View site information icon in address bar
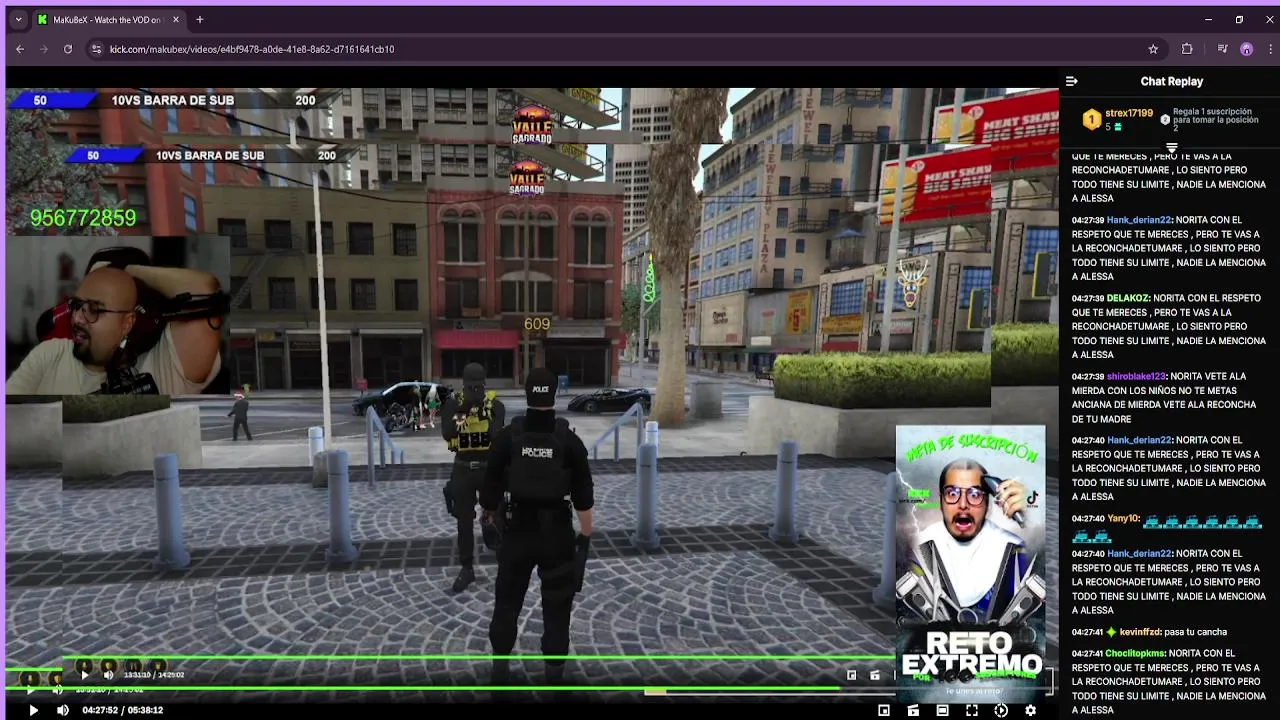Image resolution: width=1280 pixels, height=720 pixels. [x=96, y=49]
